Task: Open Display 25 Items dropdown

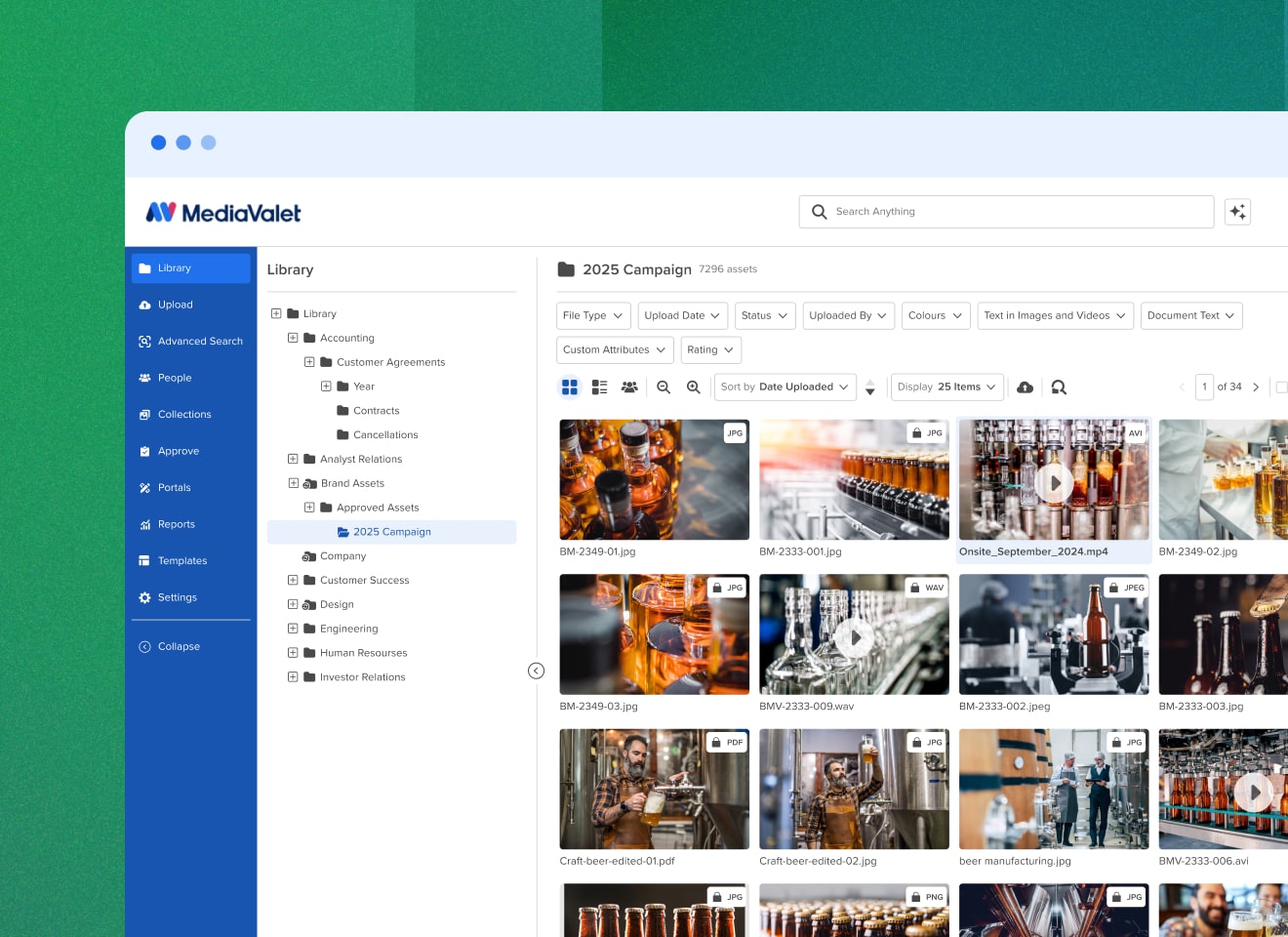Action: [x=946, y=387]
